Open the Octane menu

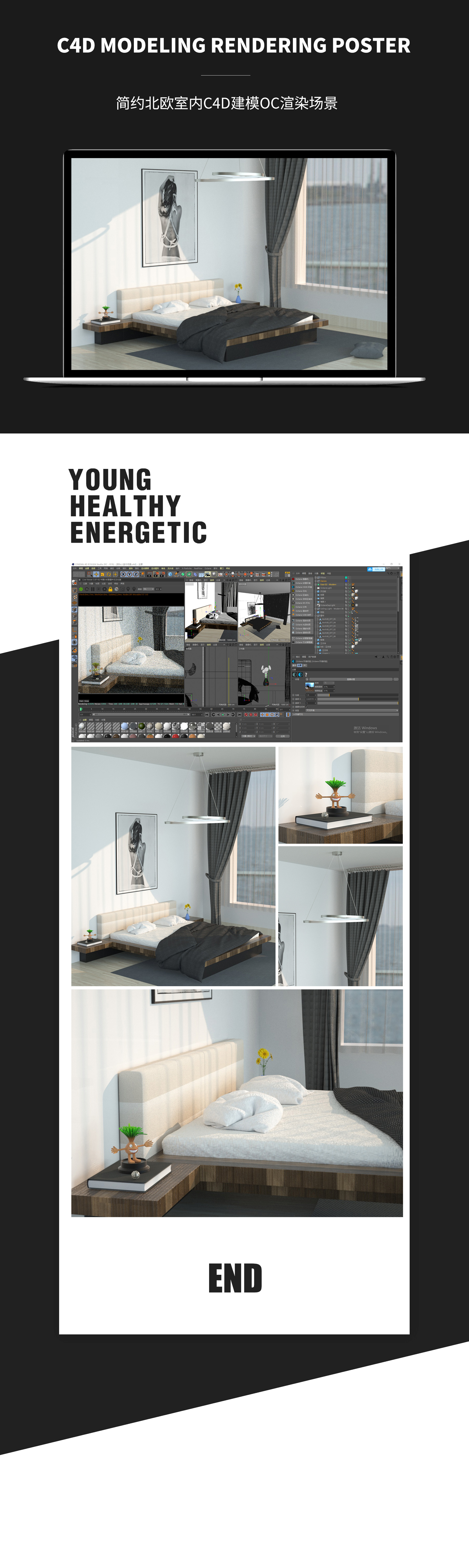(208, 569)
